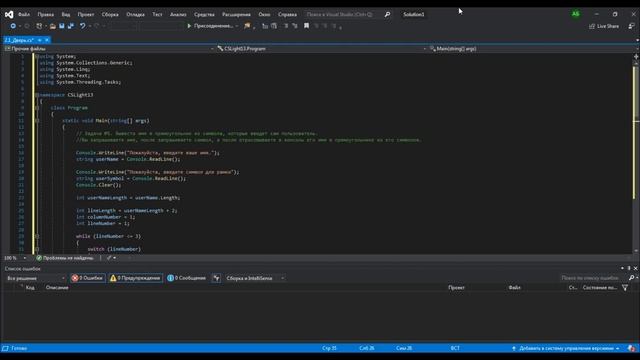Open the Сборка menu
The image size is (640, 360).
tap(110, 14)
